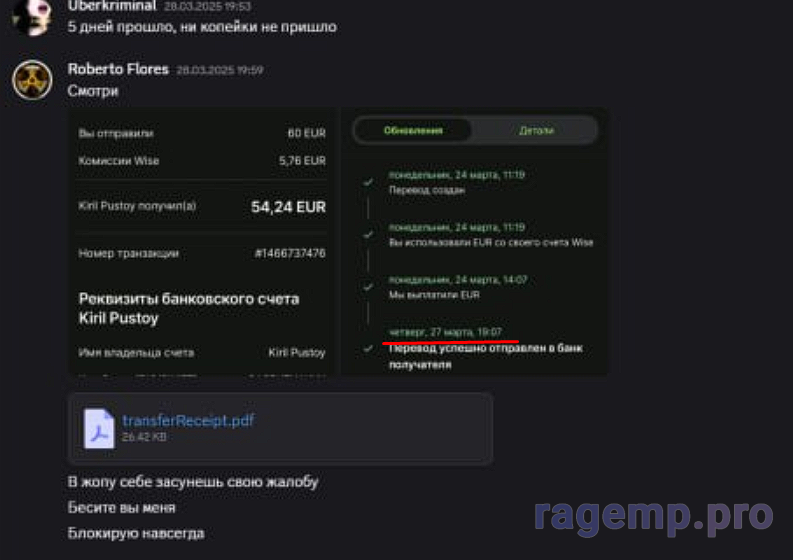793x560 pixels.
Task: Click the Uberkriminal user avatar
Action: point(32,15)
